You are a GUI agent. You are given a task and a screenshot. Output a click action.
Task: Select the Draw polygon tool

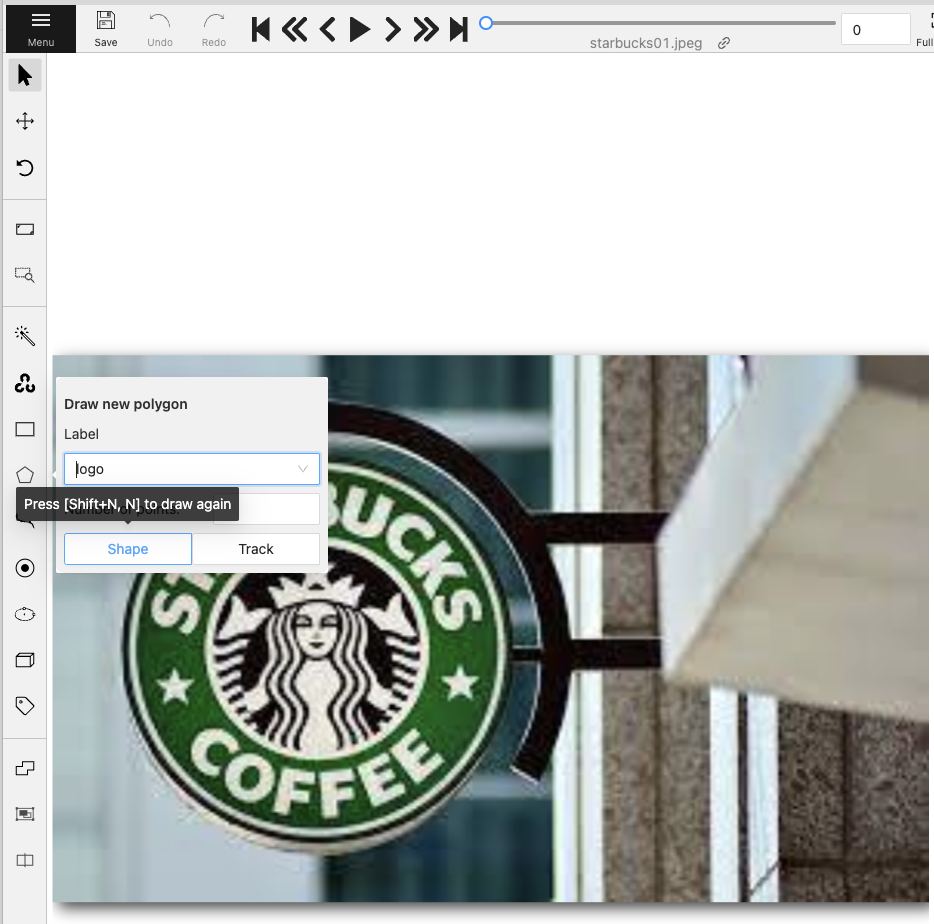pyautogui.click(x=25, y=475)
